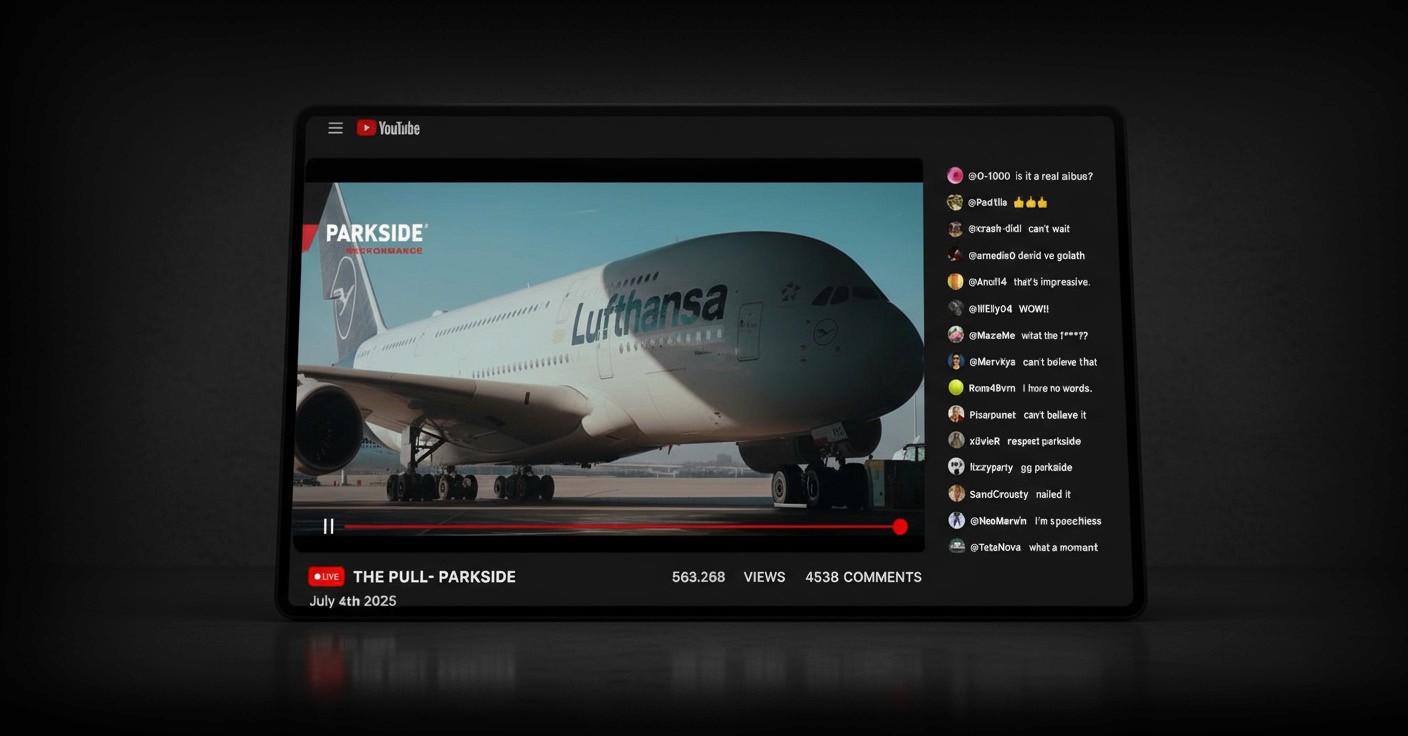Click the comment 'can't wait'
The height and width of the screenshot is (736, 1408).
pos(1049,229)
